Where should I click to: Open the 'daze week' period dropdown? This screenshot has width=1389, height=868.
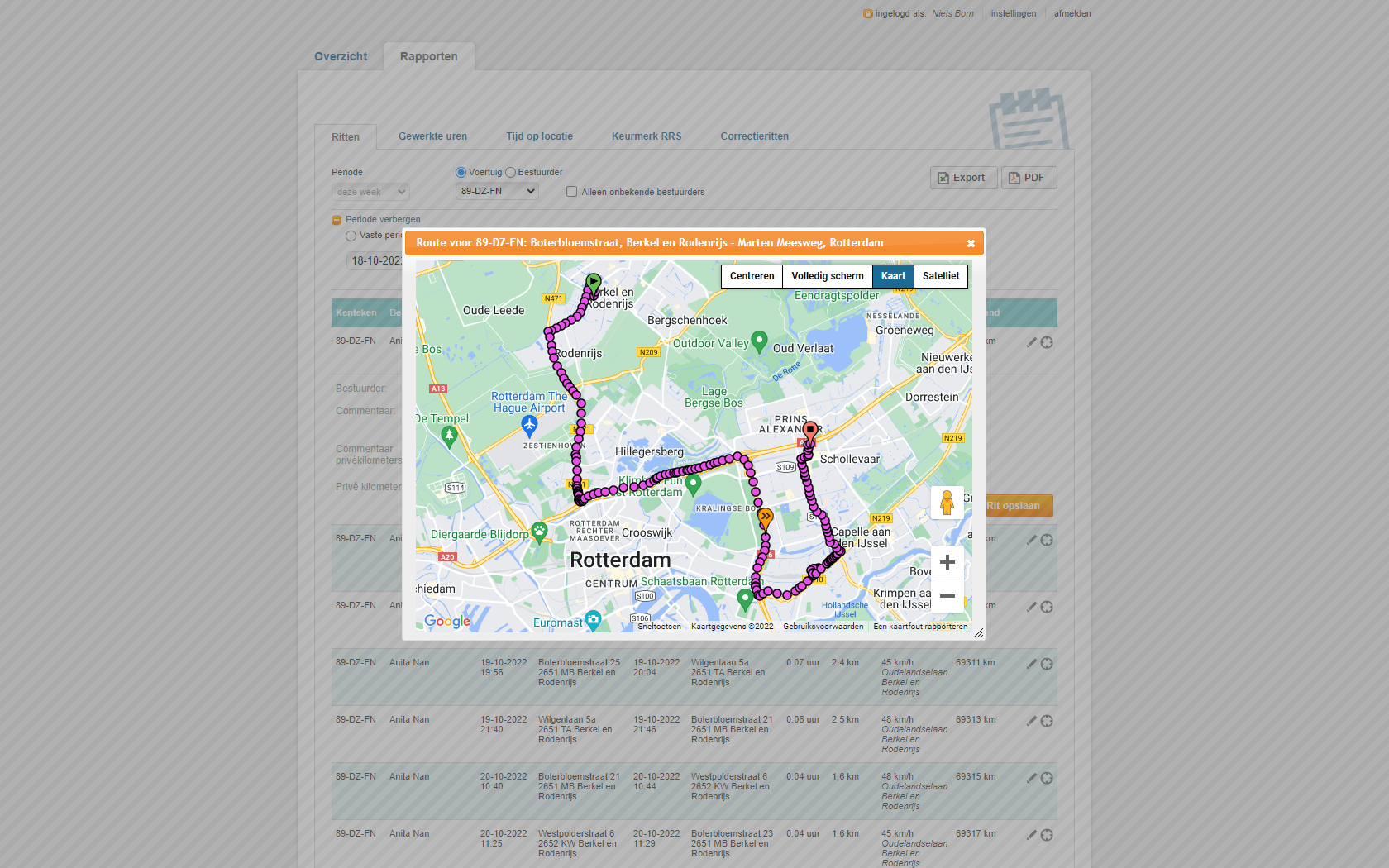pos(370,192)
